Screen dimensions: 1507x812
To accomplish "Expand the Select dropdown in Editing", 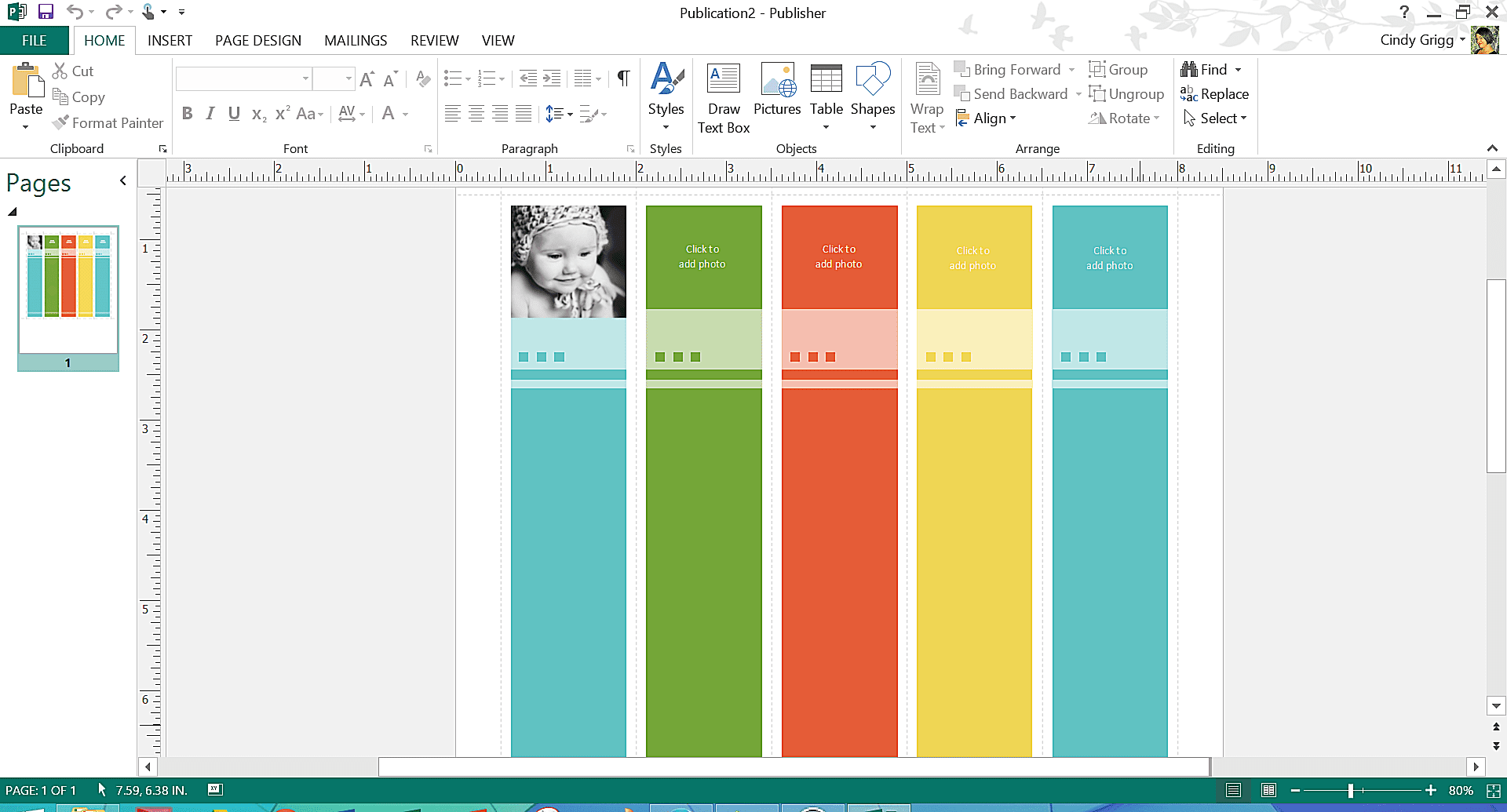I will pyautogui.click(x=1215, y=118).
